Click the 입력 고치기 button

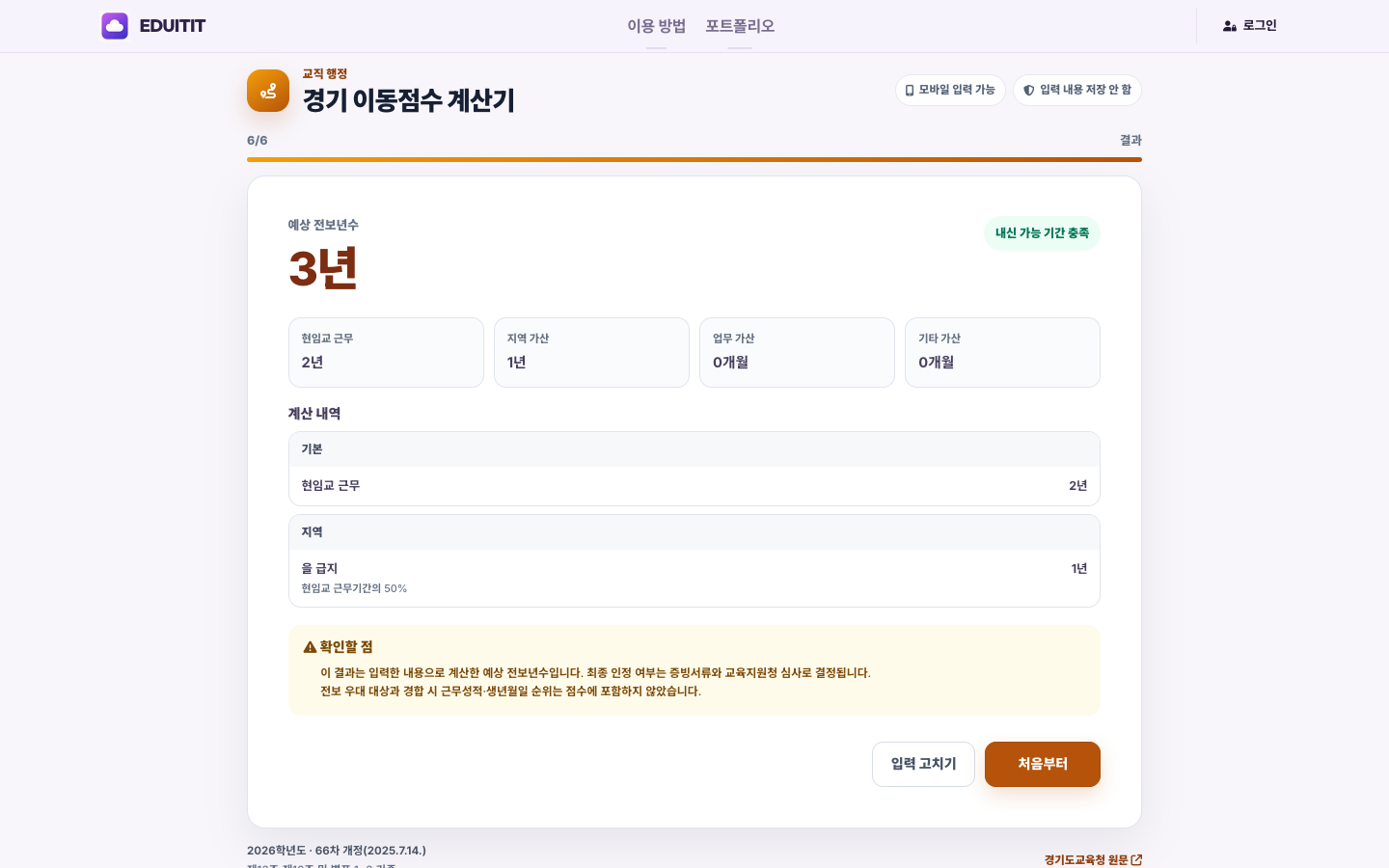click(923, 764)
